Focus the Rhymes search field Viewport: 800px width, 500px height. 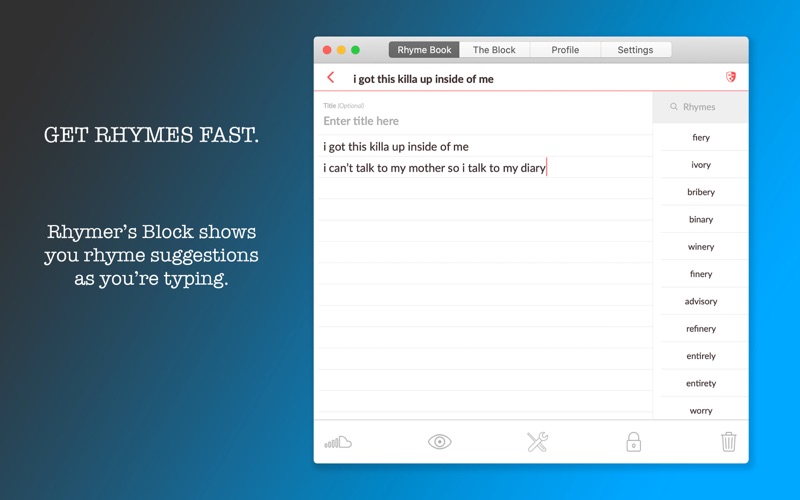pyautogui.click(x=701, y=107)
